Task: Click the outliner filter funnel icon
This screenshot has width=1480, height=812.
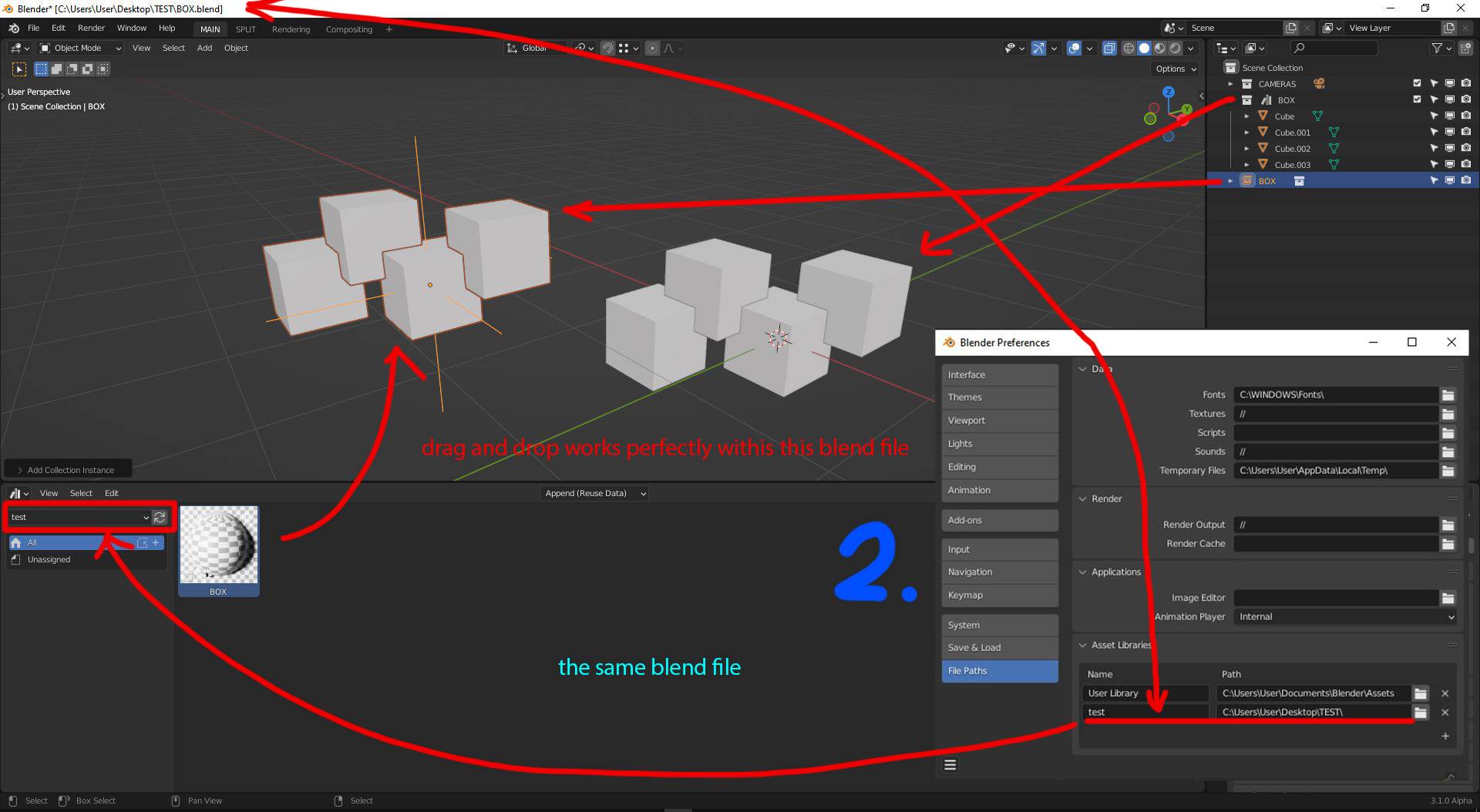Action: (1437, 49)
